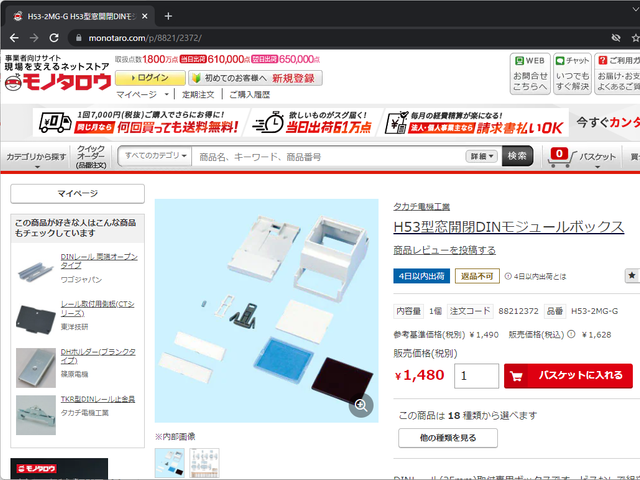Click the 4日以内出荷 badge
Image resolution: width=640 pixels, height=480 pixels.
click(x=422, y=276)
